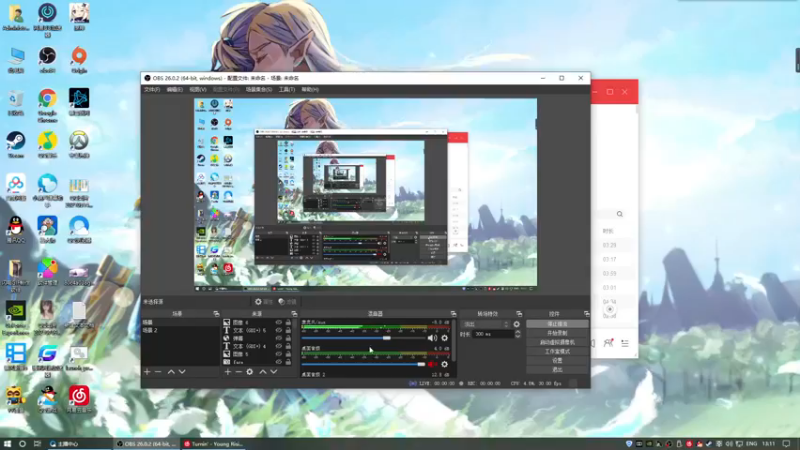Open the Windows Start menu
This screenshot has width=800, height=450.
click(x=7, y=444)
